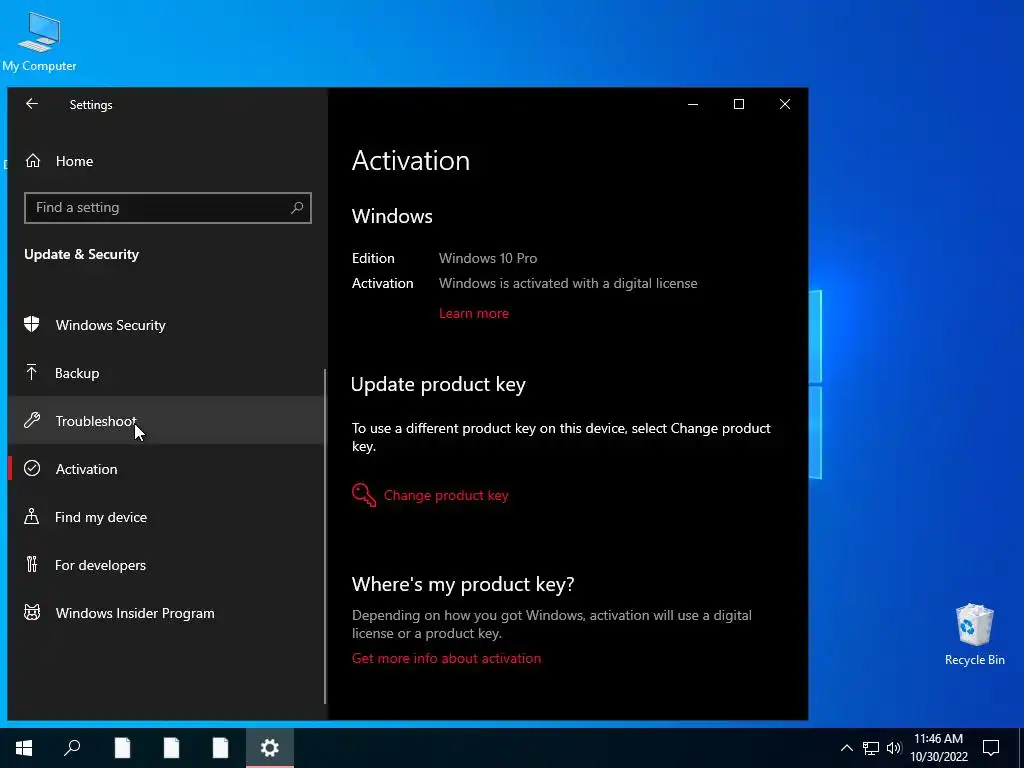
Task: Focus the Find a setting search box
Action: pos(168,208)
